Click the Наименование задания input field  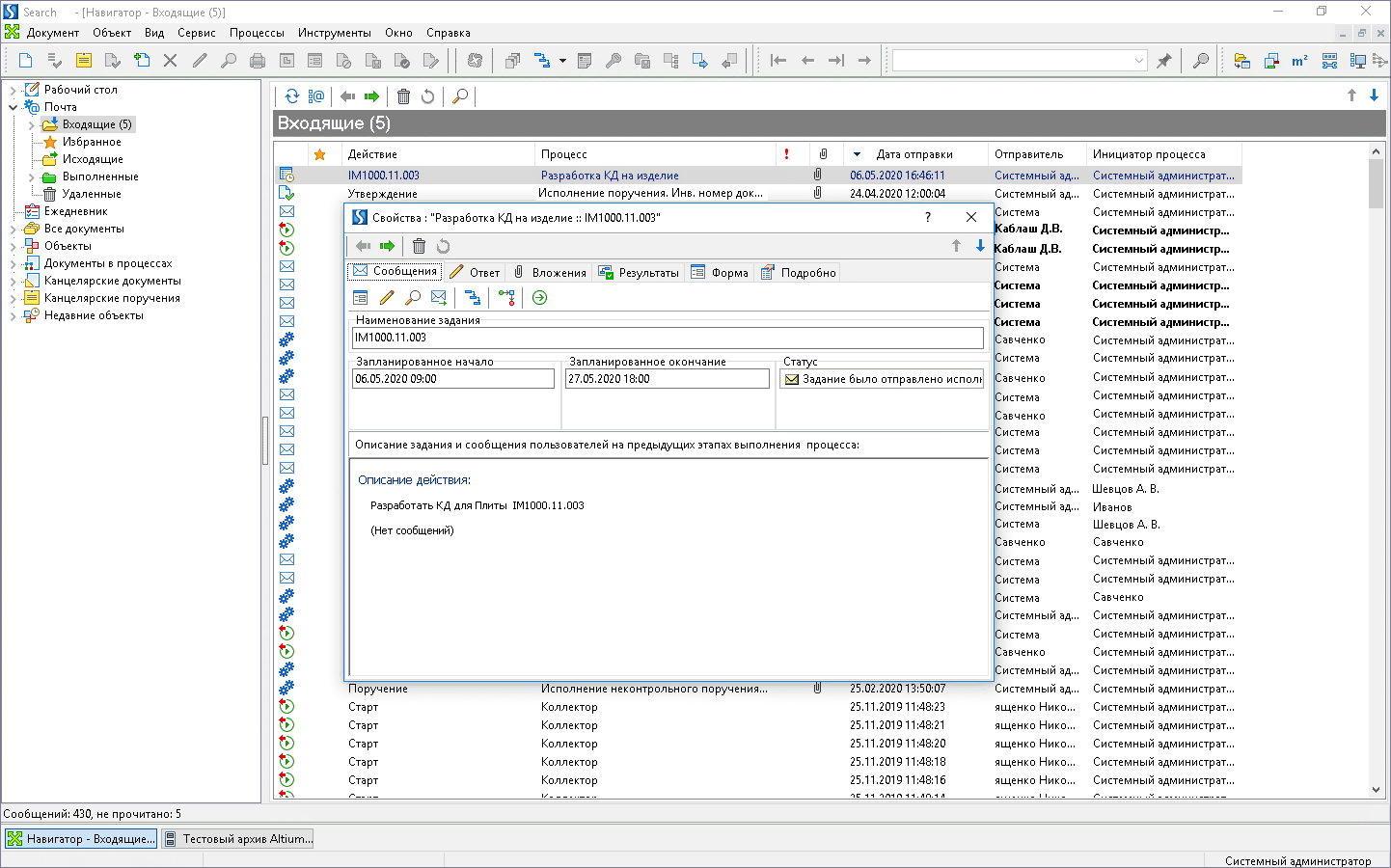click(x=667, y=338)
